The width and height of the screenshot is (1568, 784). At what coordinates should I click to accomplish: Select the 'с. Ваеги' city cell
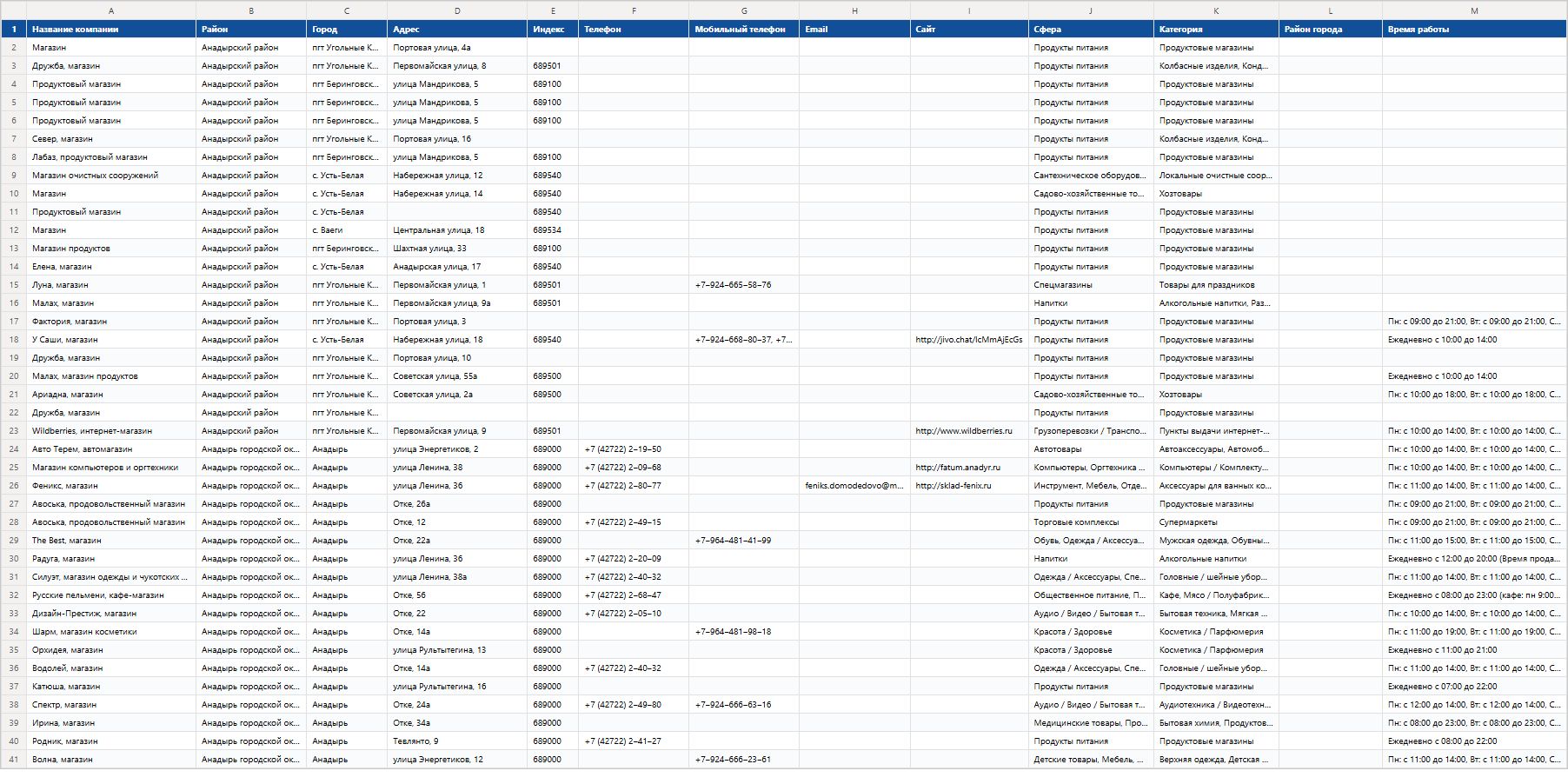(x=347, y=230)
